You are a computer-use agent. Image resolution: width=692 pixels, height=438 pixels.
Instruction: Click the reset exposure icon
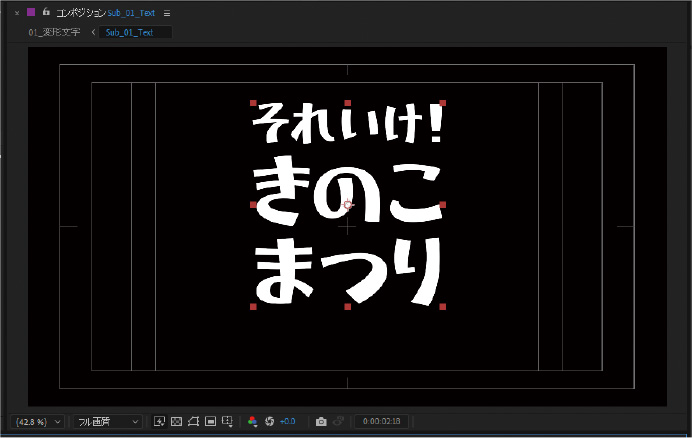pyautogui.click(x=269, y=422)
